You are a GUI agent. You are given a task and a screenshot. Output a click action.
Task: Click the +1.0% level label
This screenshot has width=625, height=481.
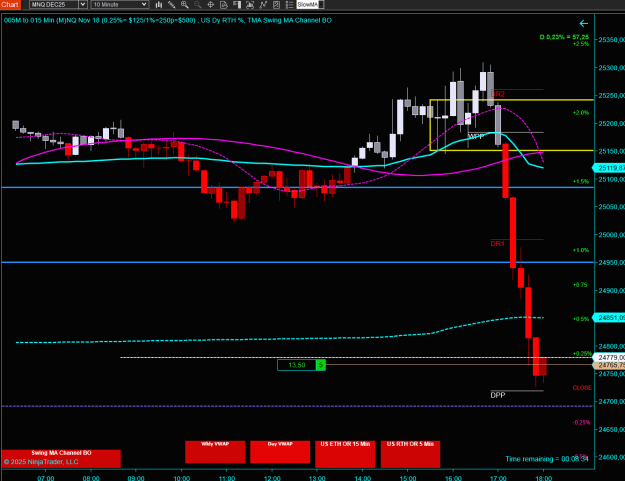point(581,250)
